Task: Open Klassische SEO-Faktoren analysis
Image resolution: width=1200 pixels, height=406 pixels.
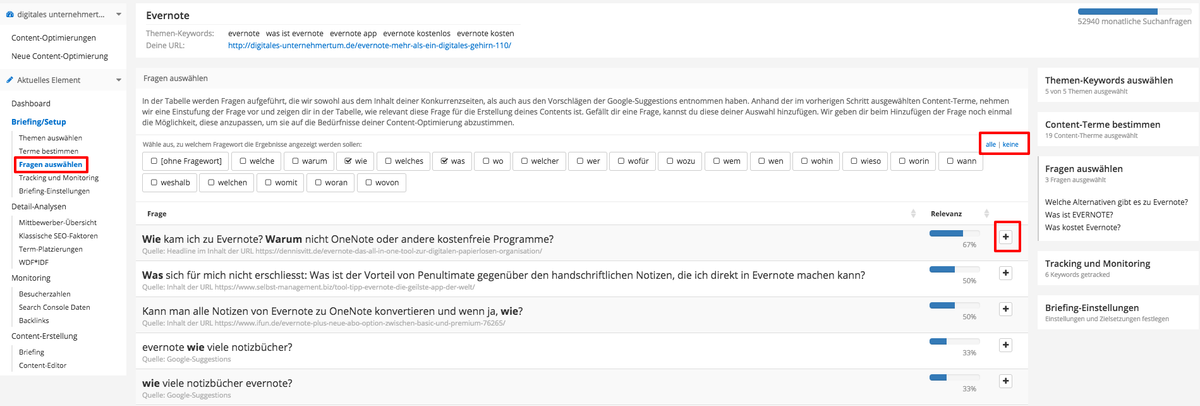Action: coord(59,235)
